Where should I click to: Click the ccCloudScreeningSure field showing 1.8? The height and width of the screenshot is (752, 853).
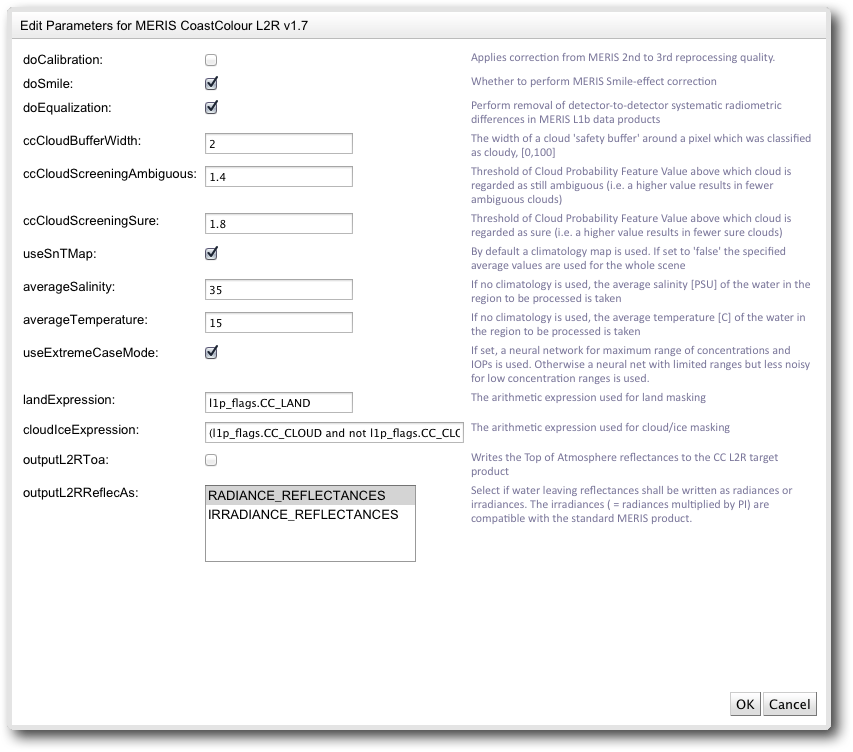pos(279,224)
